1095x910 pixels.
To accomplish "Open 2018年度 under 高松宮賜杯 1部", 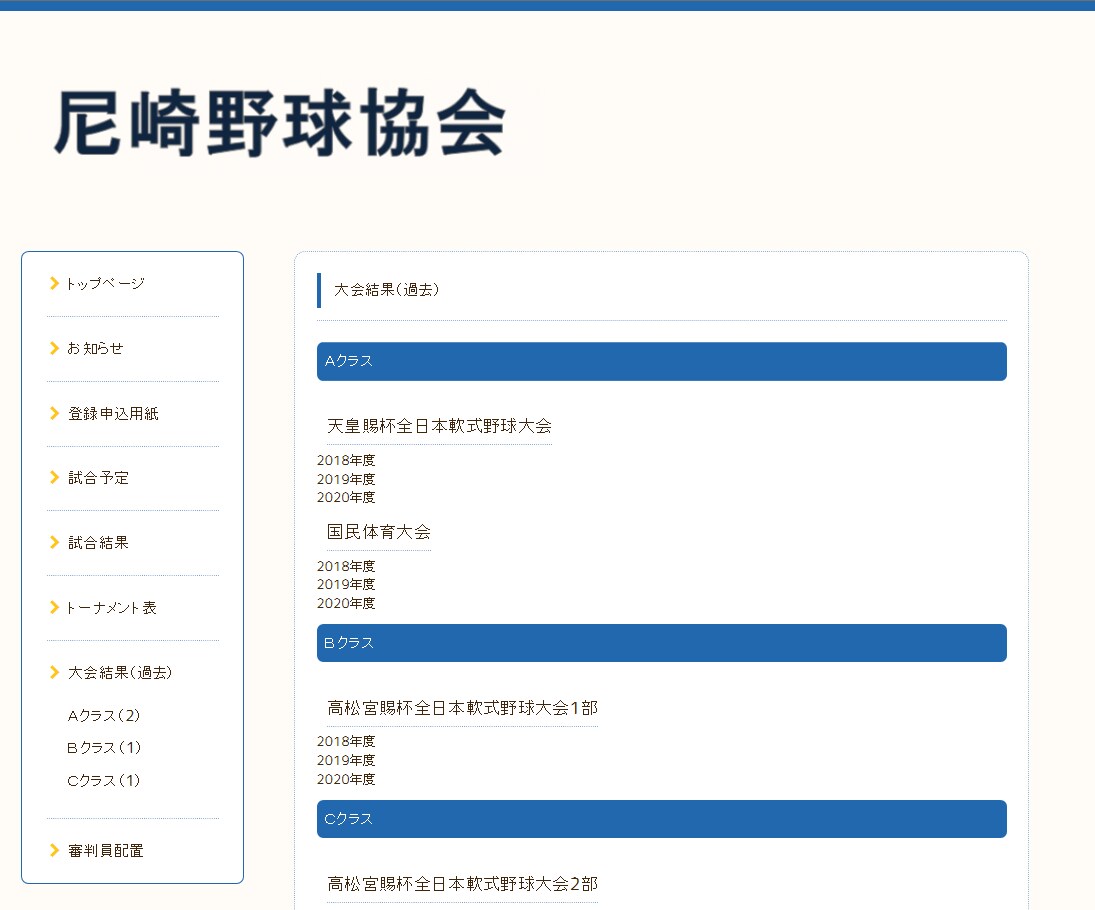I will [346, 741].
